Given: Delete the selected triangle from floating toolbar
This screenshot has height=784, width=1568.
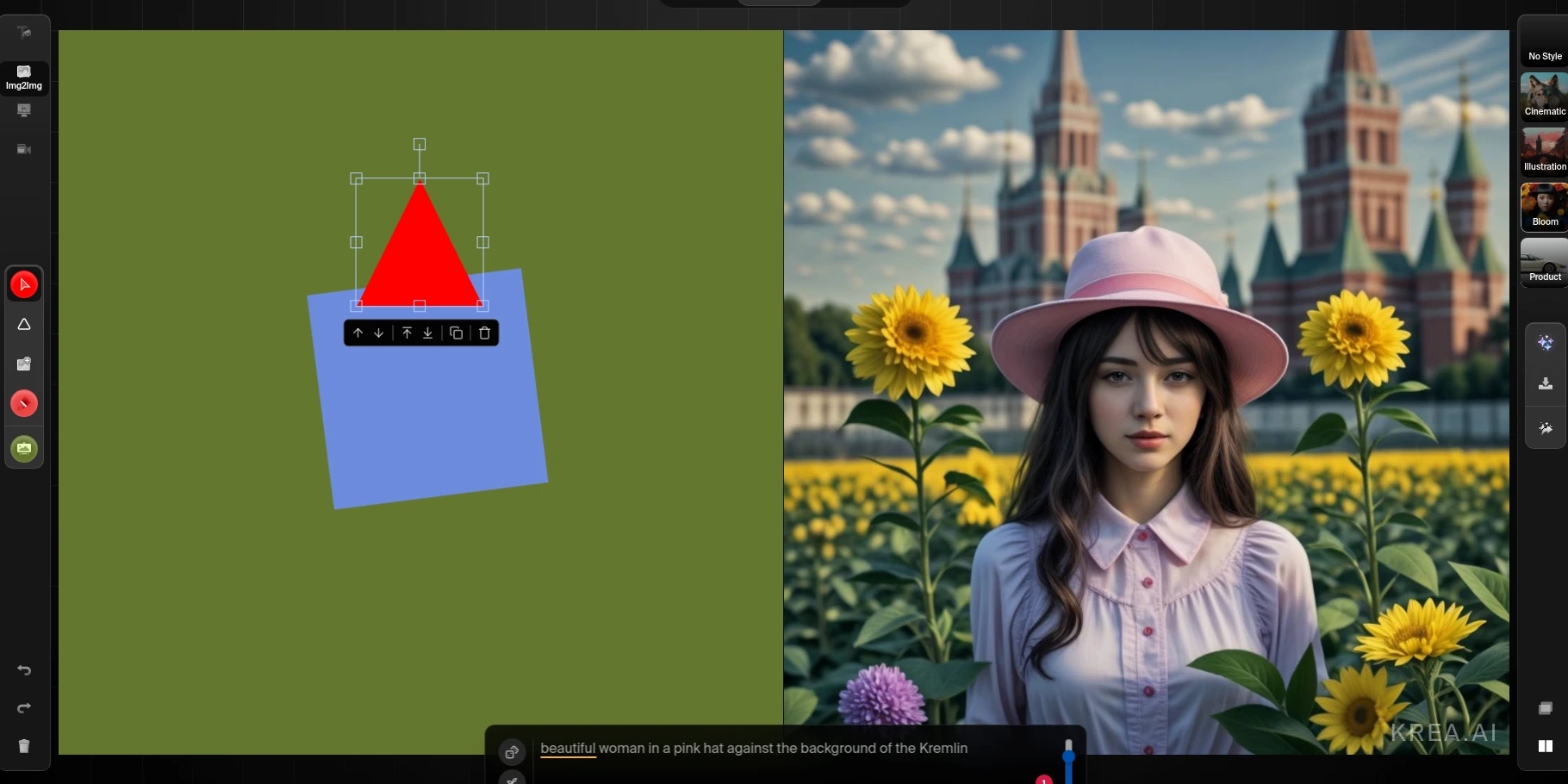Looking at the screenshot, I should (485, 333).
